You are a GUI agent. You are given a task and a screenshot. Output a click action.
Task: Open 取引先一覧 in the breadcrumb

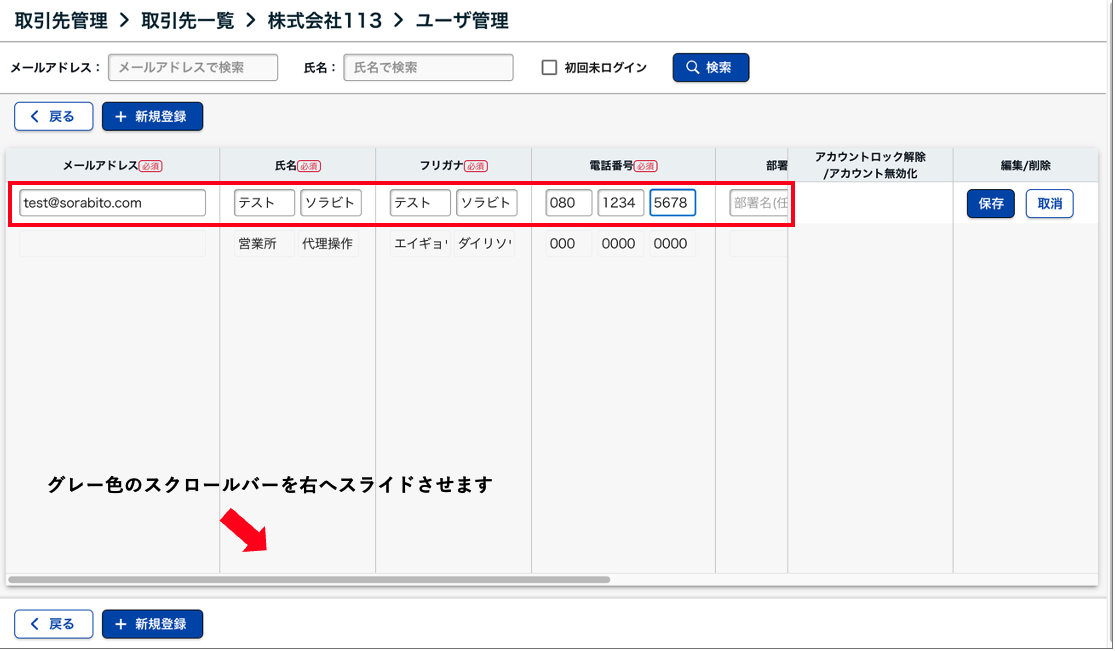tap(188, 20)
